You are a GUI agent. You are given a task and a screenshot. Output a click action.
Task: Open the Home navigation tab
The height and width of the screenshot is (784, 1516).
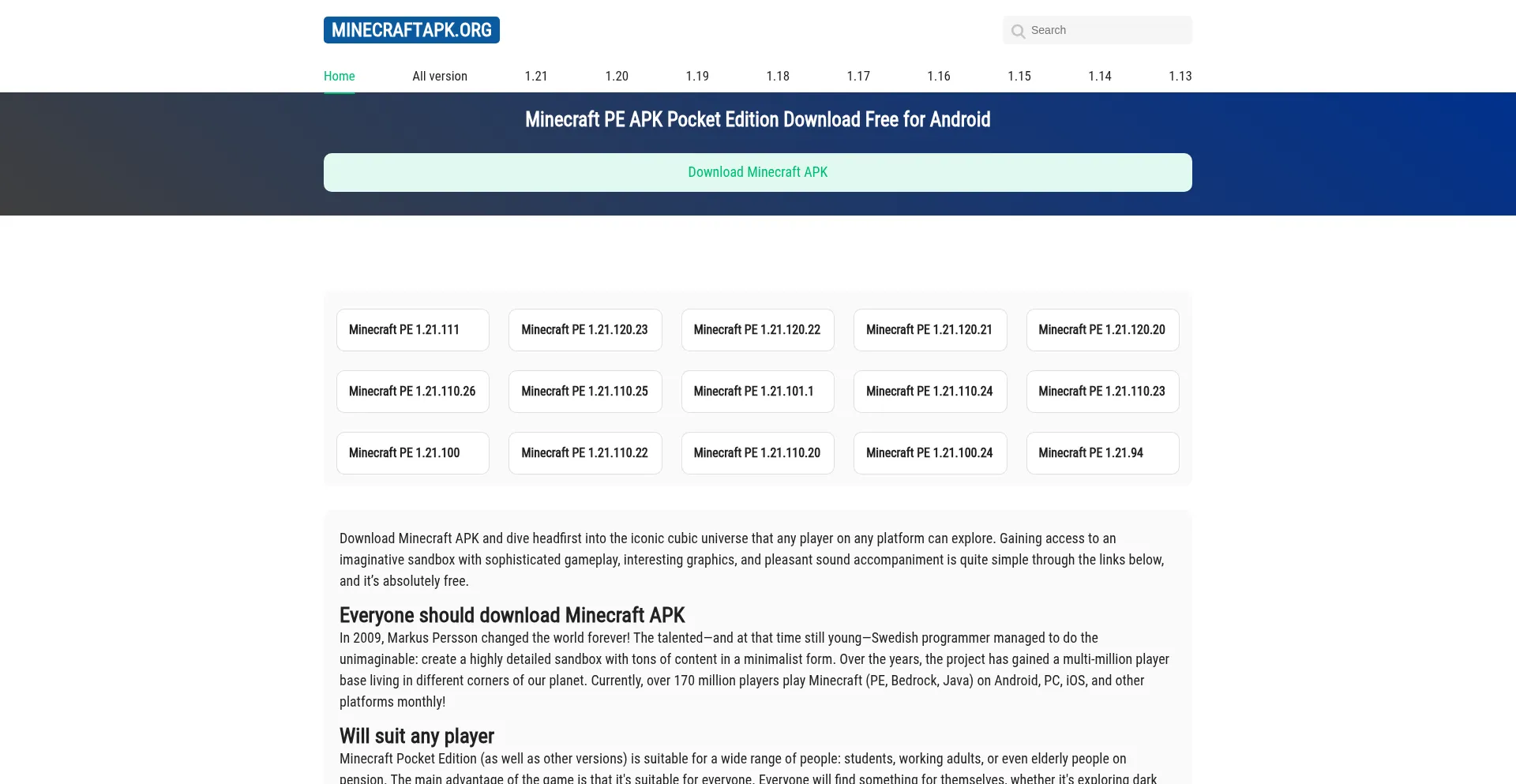tap(339, 76)
